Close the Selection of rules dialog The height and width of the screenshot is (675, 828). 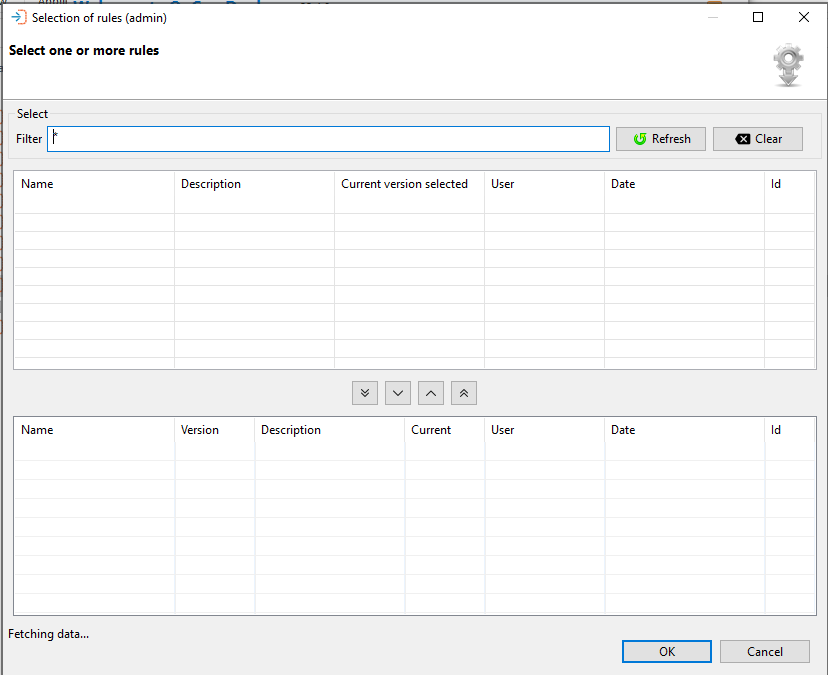point(804,17)
